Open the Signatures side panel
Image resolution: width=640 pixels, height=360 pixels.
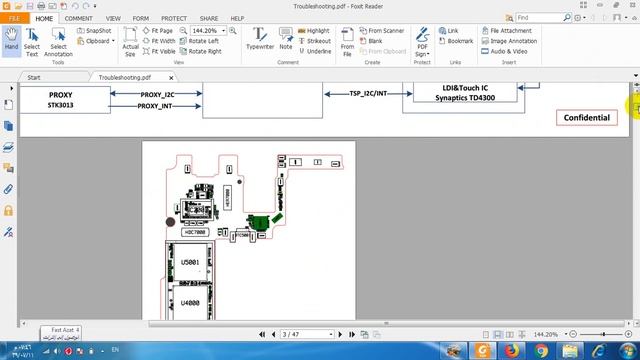pos(8,231)
